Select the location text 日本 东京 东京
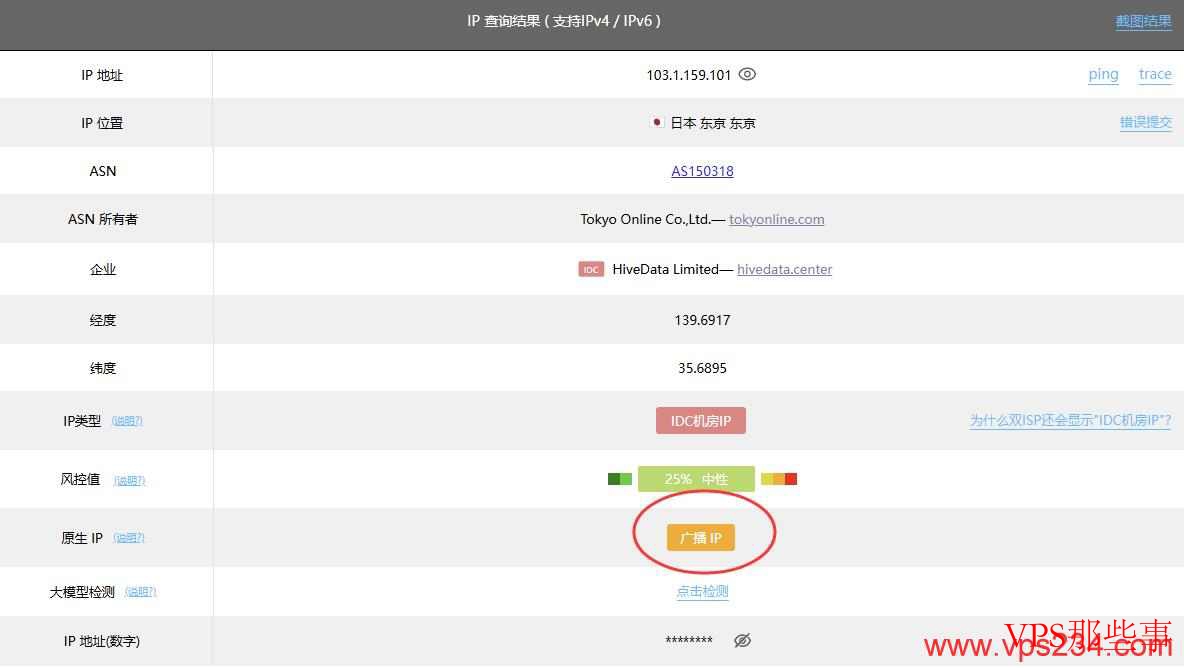Screen dimensions: 1184x668 pyautogui.click(x=713, y=123)
